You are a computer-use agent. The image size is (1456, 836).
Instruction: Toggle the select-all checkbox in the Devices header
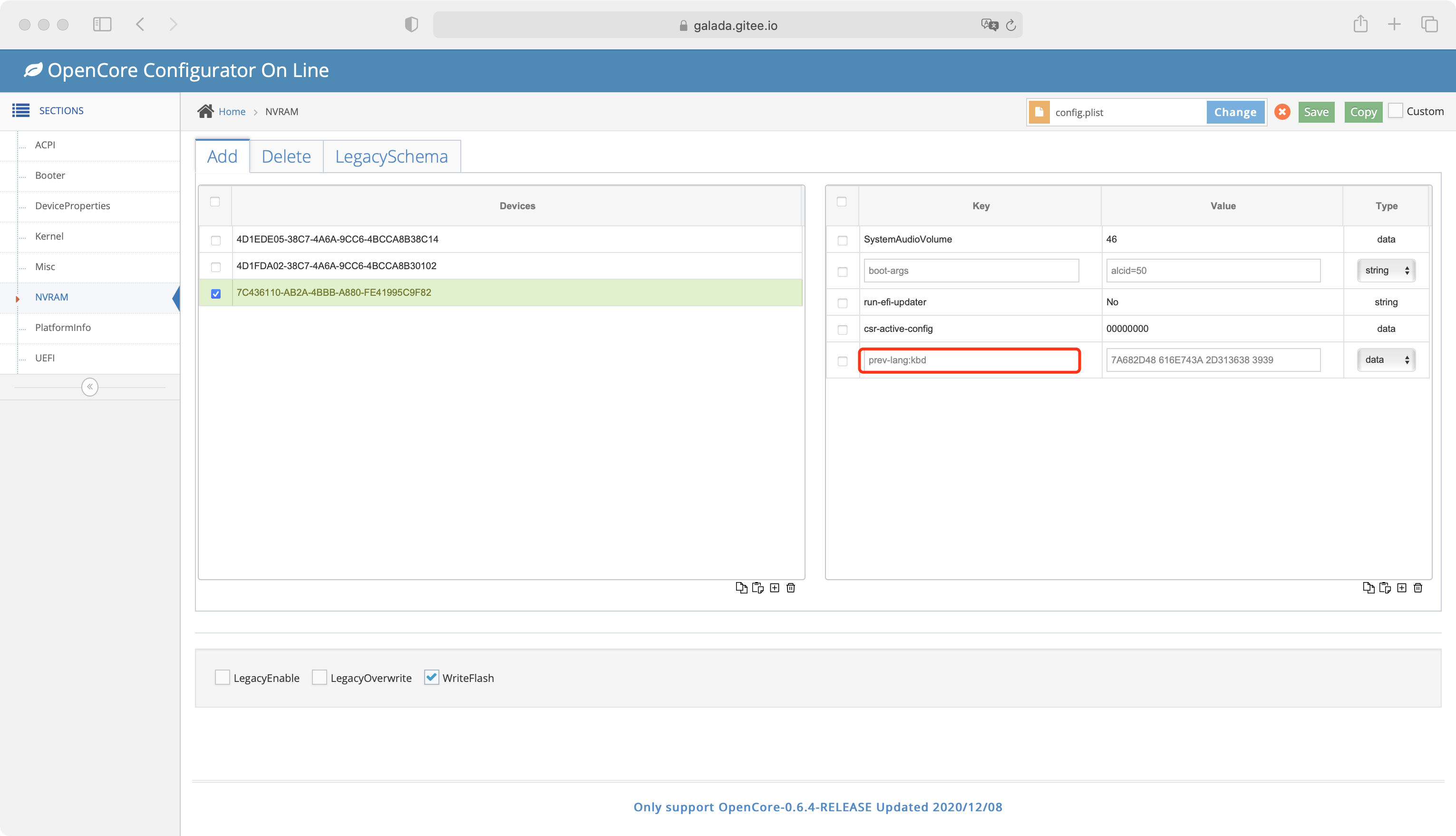pos(215,202)
